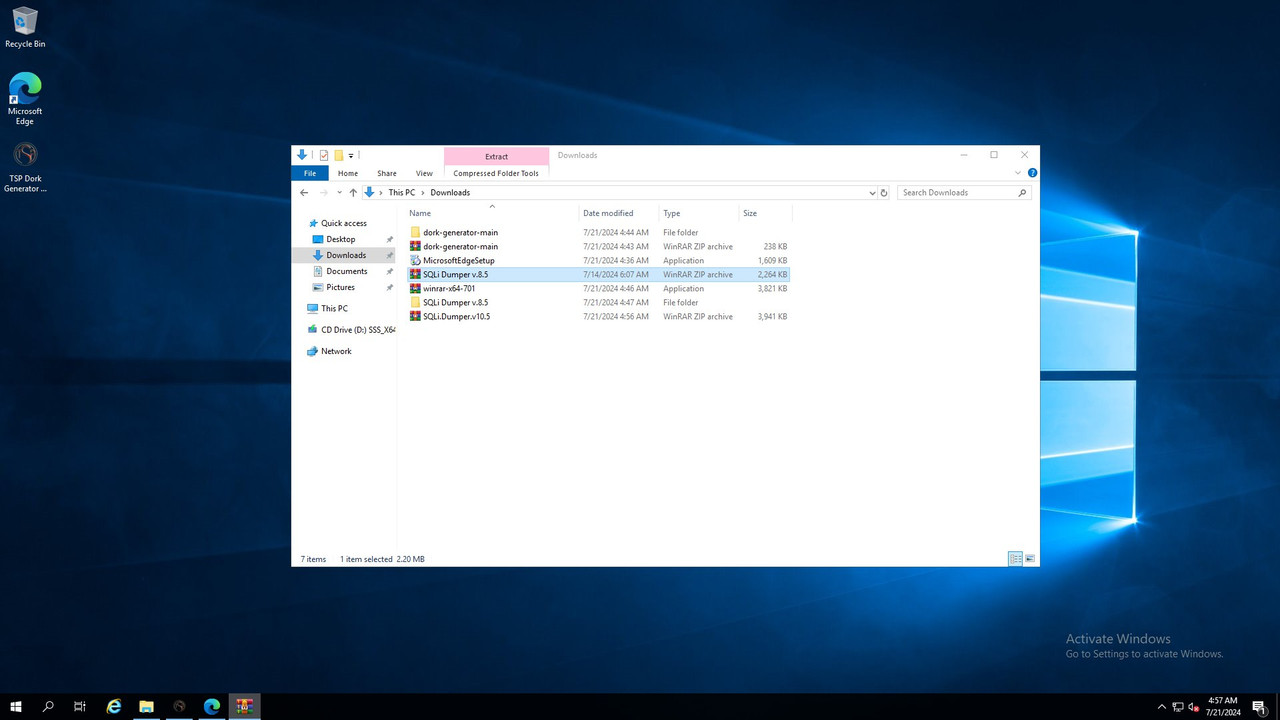Open the Recycle Bin desktop icon
1280x720 pixels.
[25, 28]
